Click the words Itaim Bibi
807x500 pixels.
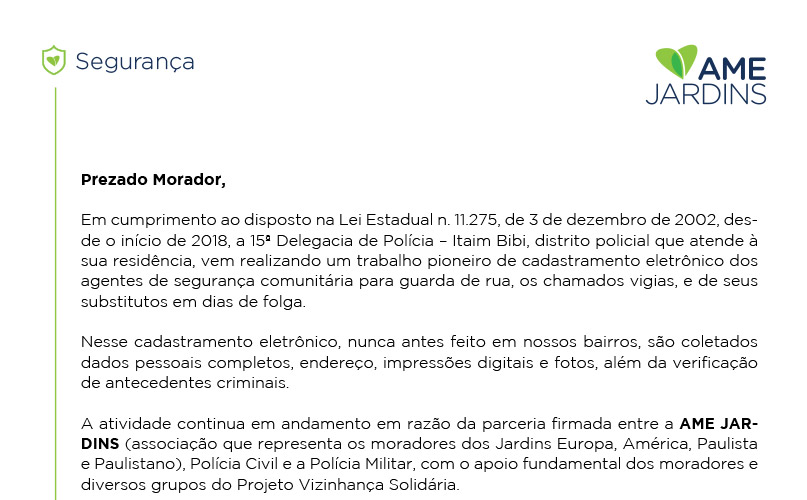point(489,240)
